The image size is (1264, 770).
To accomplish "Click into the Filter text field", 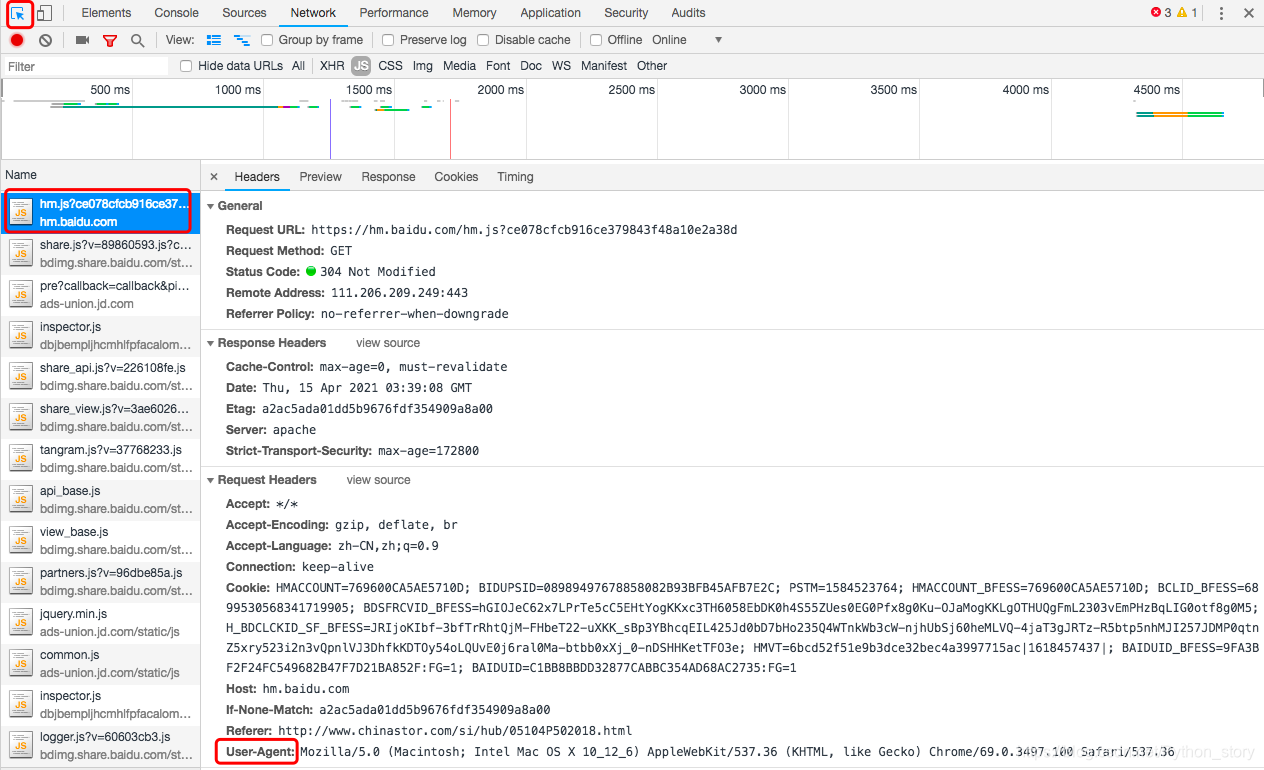I will click(x=85, y=66).
